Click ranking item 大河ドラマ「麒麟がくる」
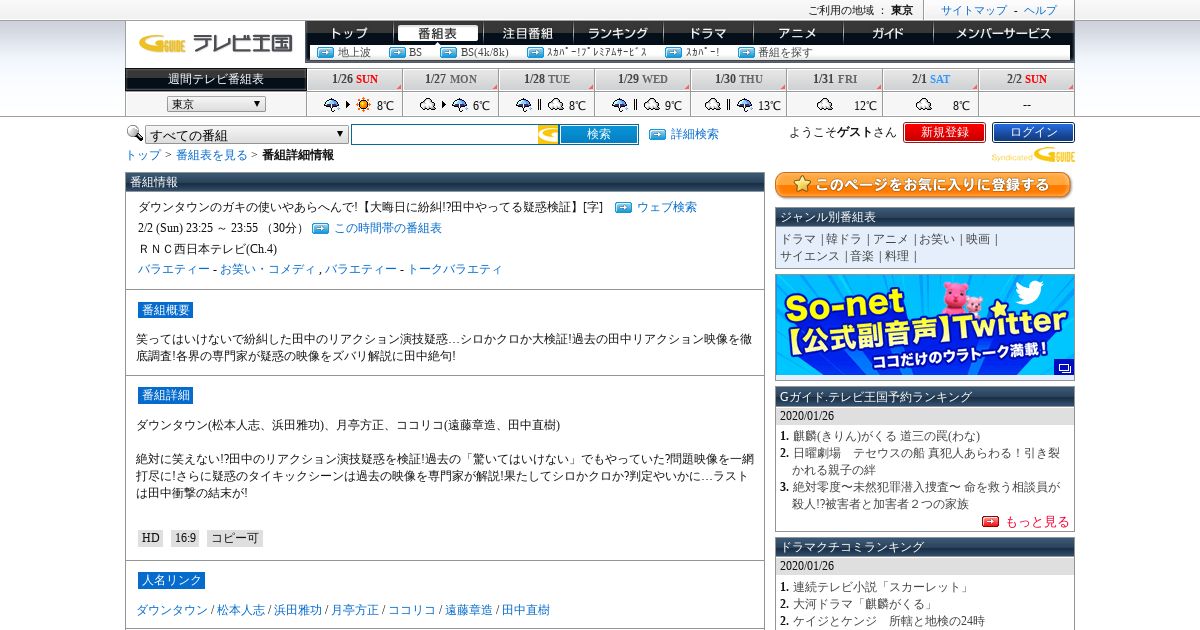Image resolution: width=1200 pixels, height=630 pixels. [x=863, y=604]
